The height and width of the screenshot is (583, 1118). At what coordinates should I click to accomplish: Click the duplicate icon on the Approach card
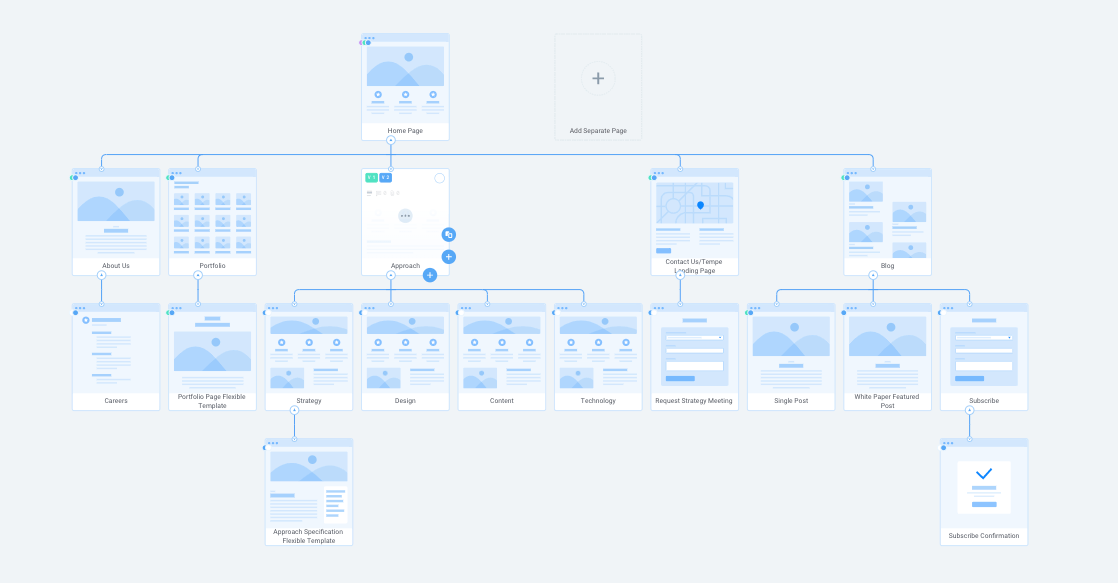click(448, 235)
